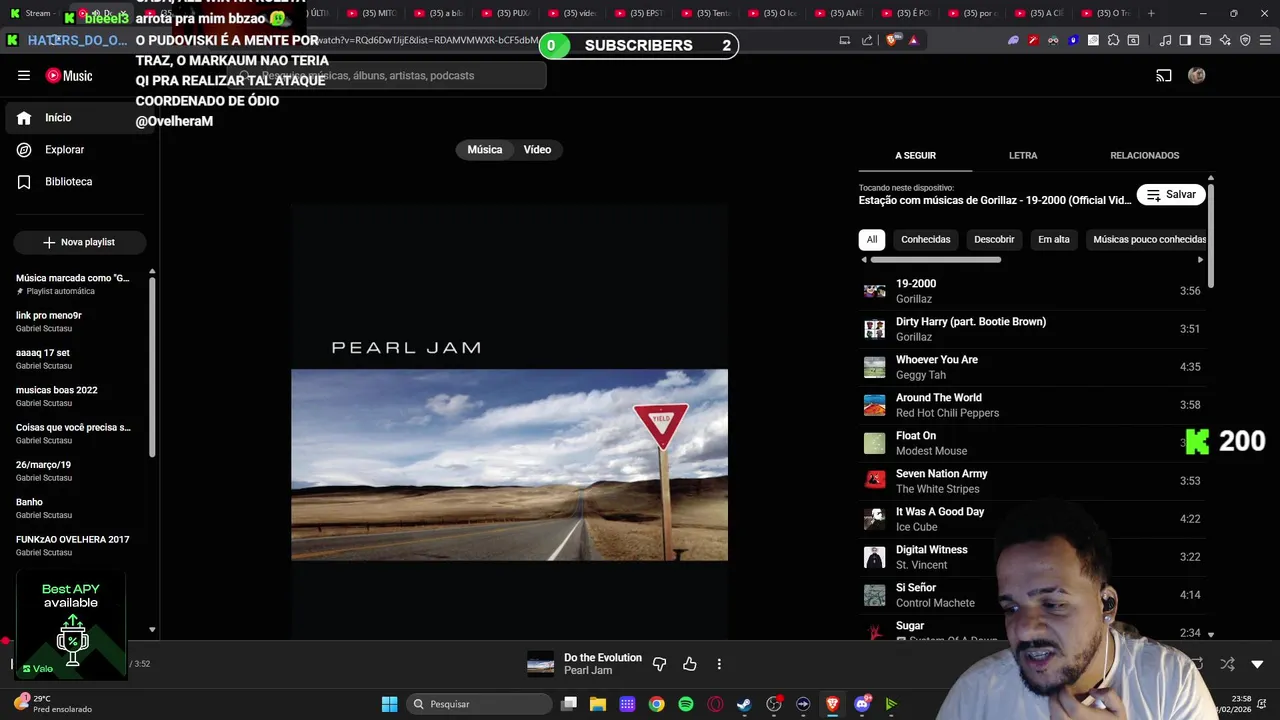Select the Conhecidas filter chip
1280x720 pixels.
coord(925,240)
